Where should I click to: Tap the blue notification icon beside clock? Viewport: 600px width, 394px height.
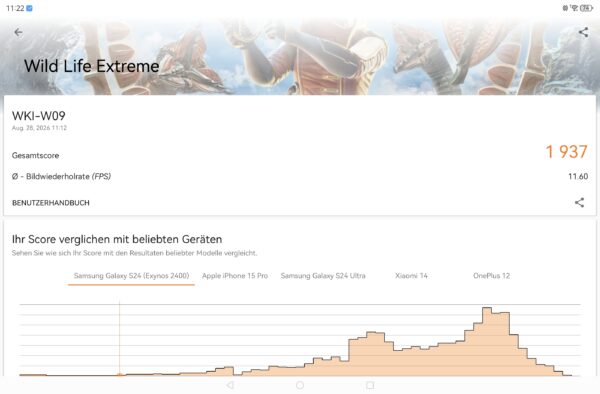29,8
